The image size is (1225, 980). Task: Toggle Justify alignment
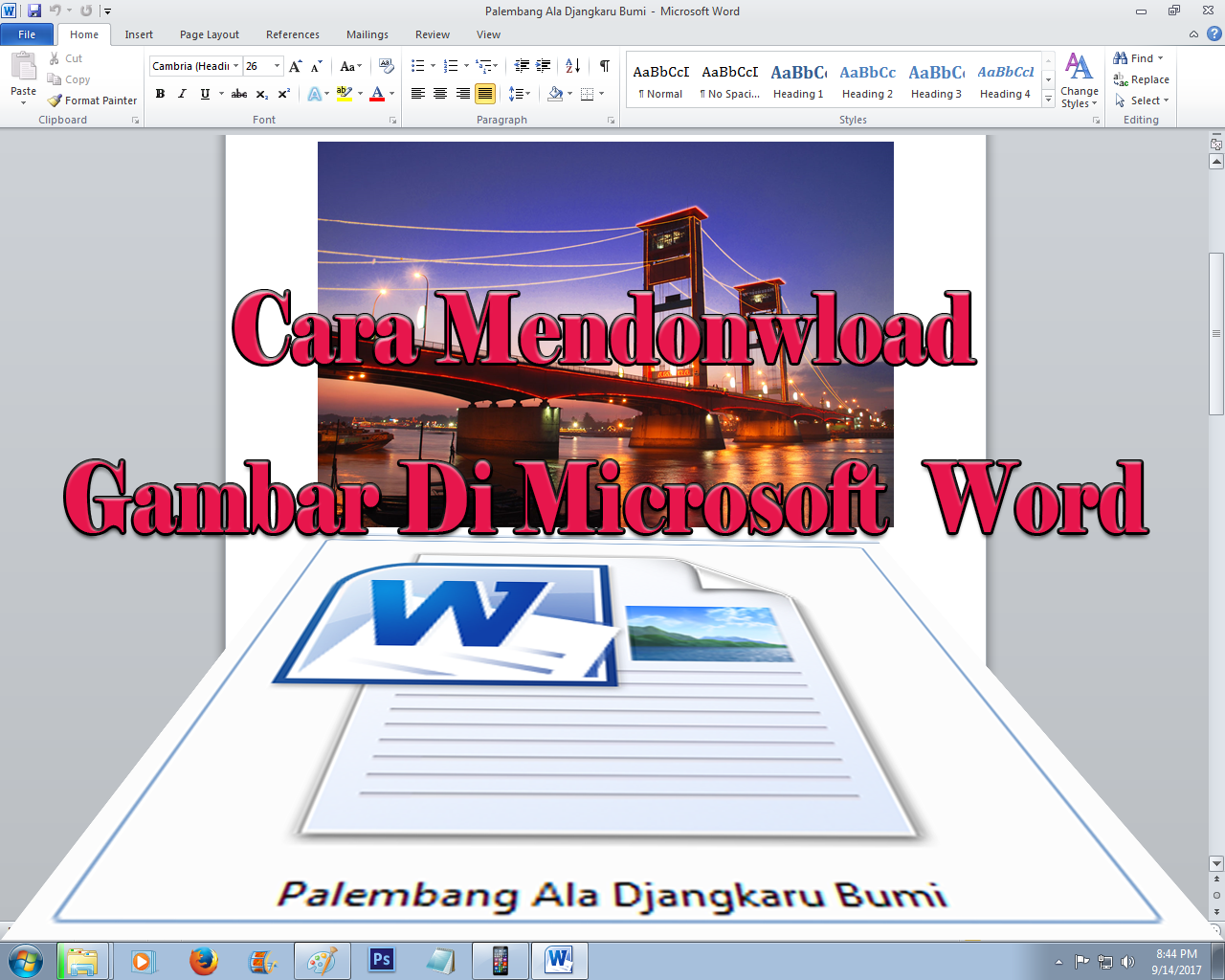[x=485, y=94]
